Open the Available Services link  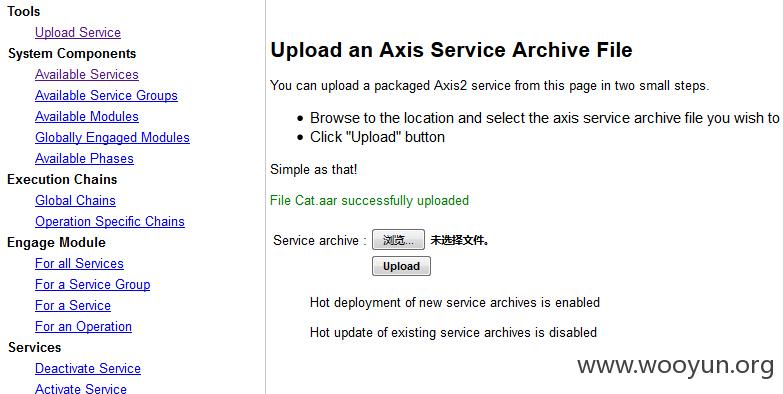tap(87, 74)
